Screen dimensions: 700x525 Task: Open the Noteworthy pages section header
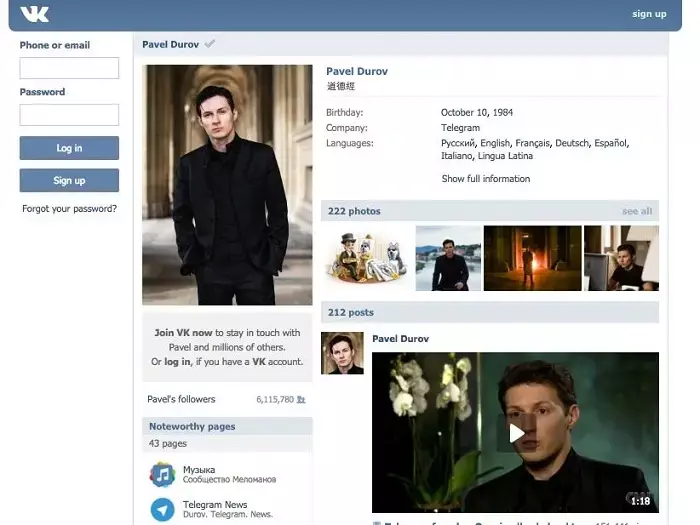click(x=192, y=426)
